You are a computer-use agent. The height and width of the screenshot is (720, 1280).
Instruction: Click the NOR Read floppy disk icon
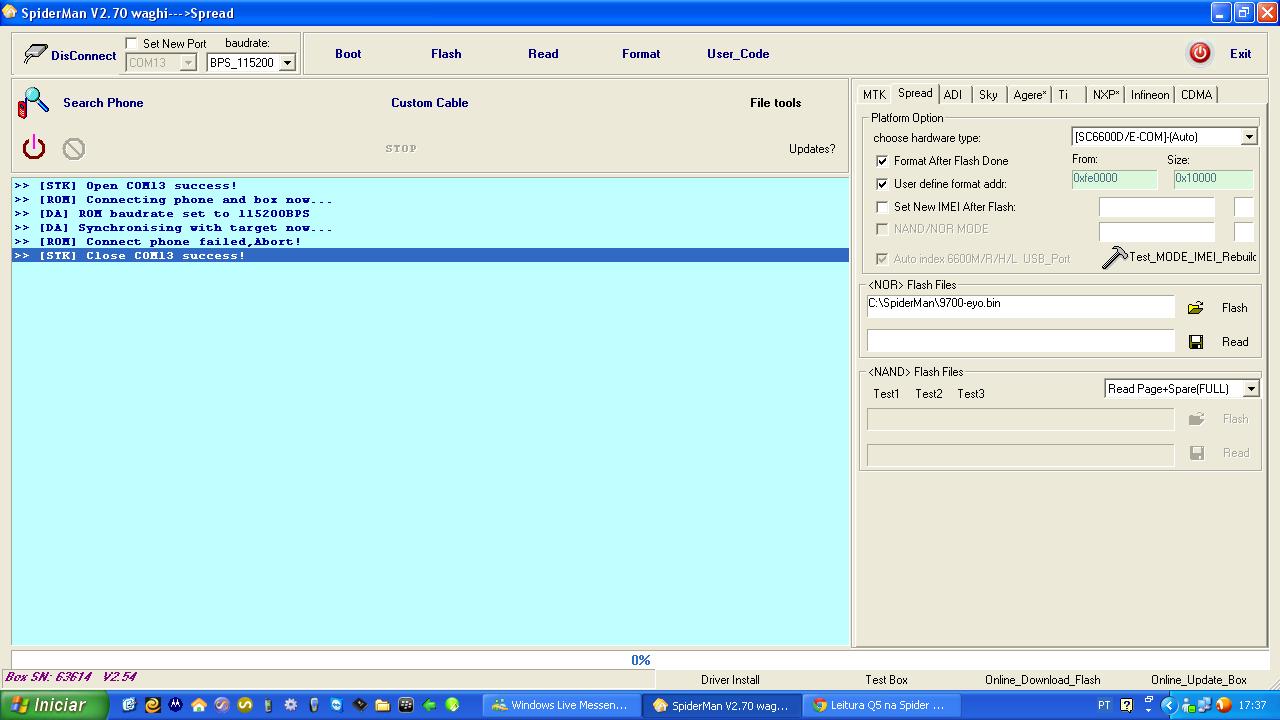tap(1196, 342)
